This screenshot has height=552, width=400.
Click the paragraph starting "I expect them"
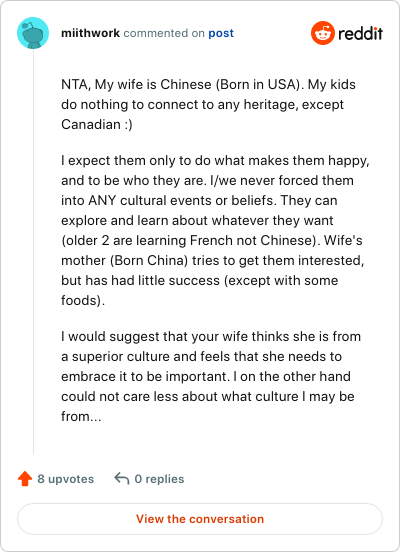[215, 230]
